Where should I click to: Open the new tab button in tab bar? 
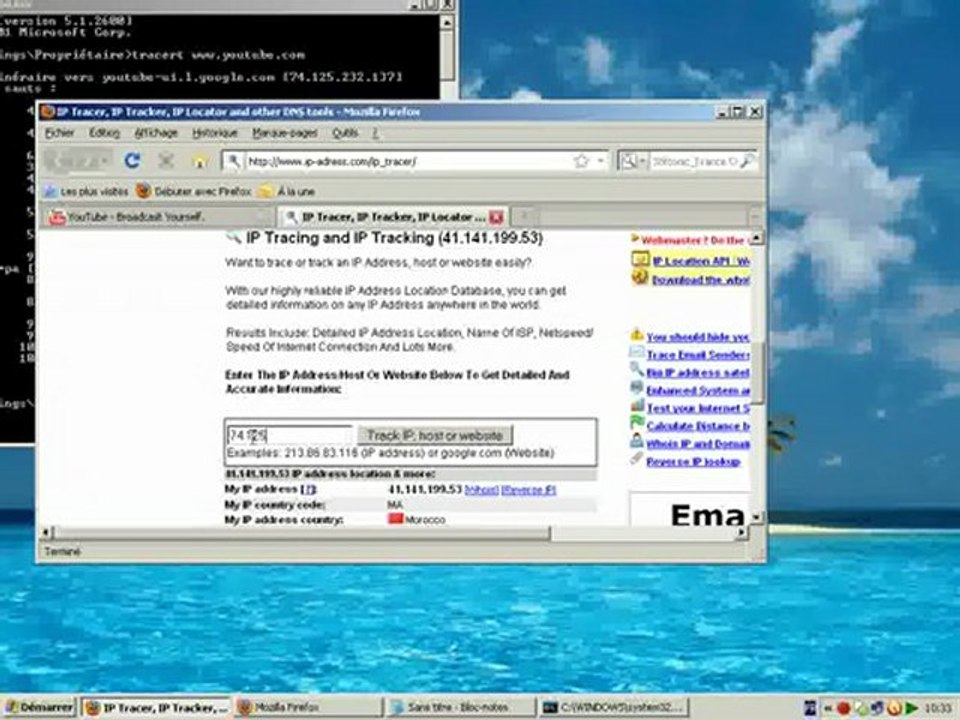(523, 216)
